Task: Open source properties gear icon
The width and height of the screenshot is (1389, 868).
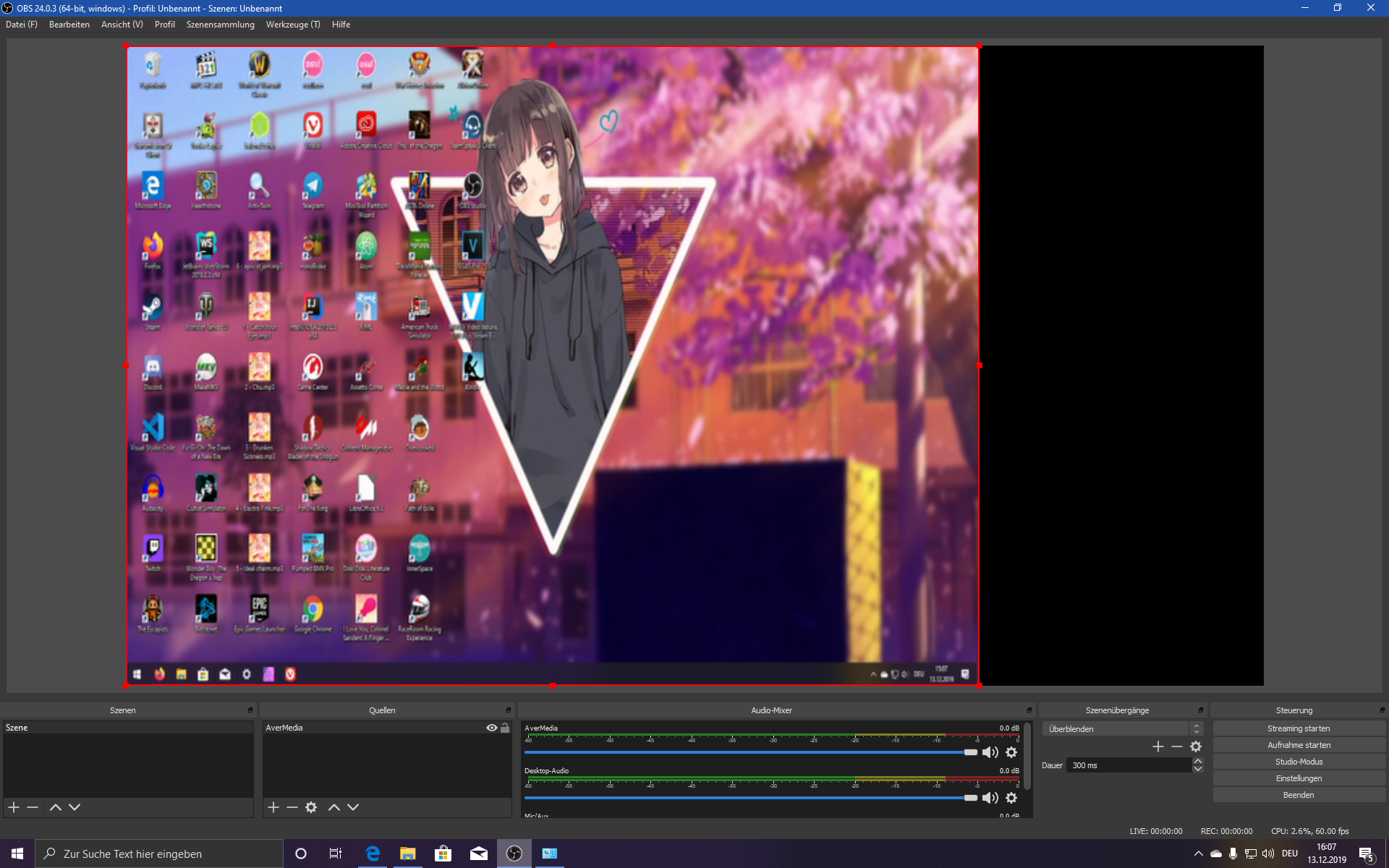Action: click(311, 807)
